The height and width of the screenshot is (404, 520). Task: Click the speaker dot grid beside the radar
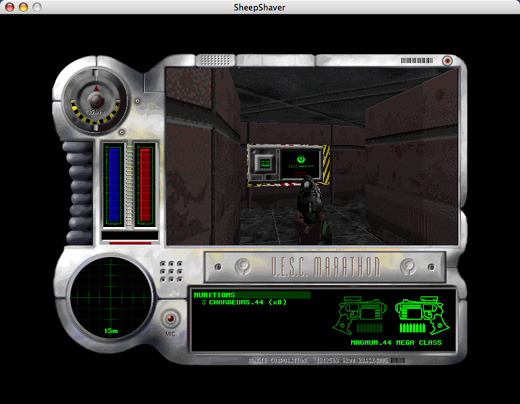(x=171, y=271)
